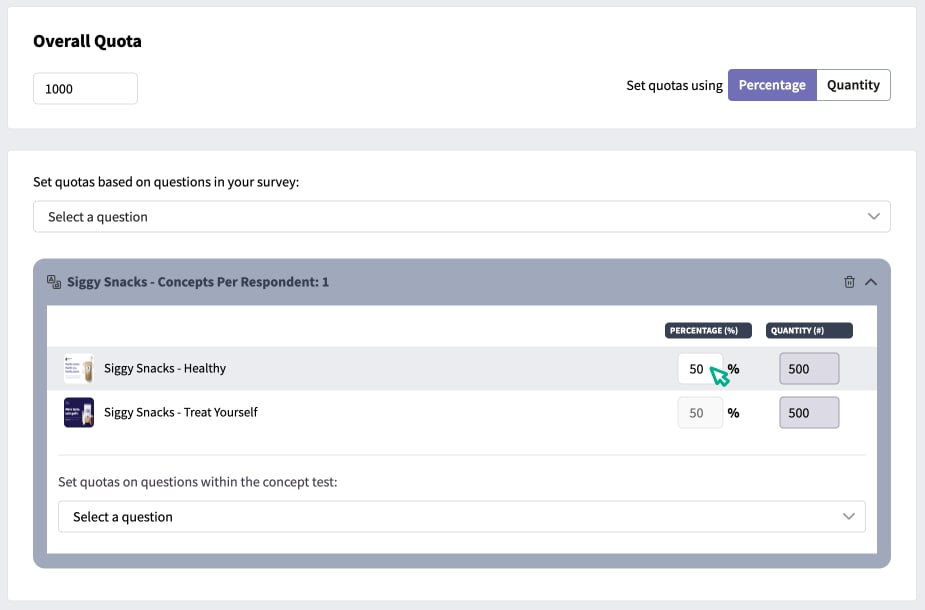Switch quota mode to Percentage
The image size is (925, 610).
pos(772,85)
